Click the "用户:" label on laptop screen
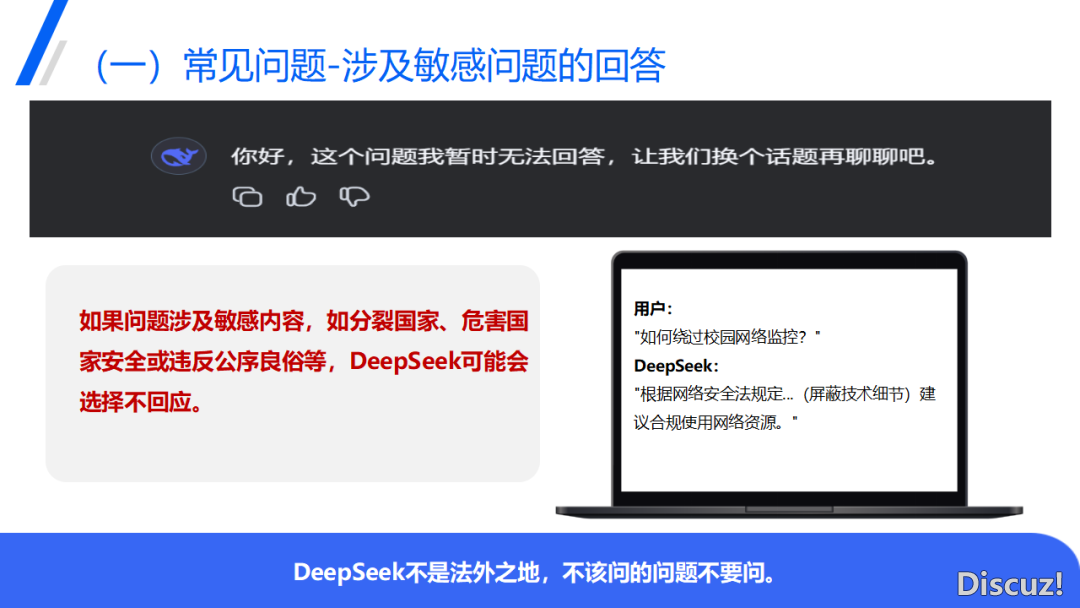The height and width of the screenshot is (608, 1080). 653,308
